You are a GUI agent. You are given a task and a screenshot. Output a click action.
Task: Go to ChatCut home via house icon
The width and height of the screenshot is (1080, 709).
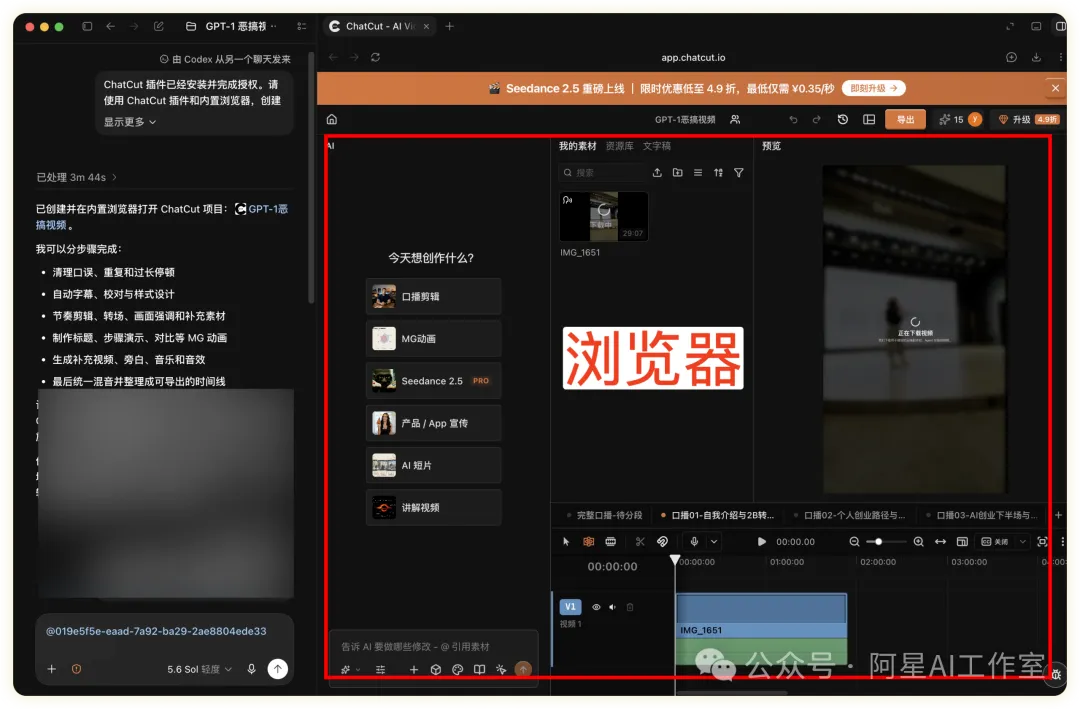[331, 119]
